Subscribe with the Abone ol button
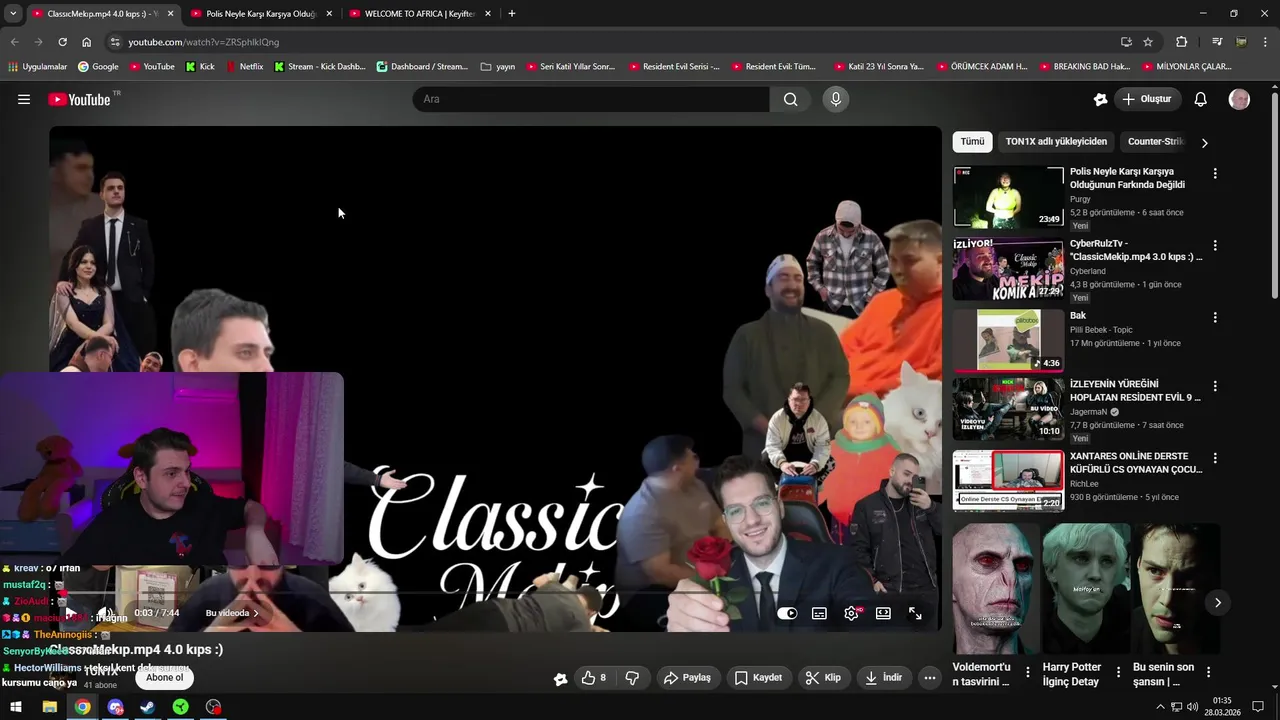 [x=165, y=677]
